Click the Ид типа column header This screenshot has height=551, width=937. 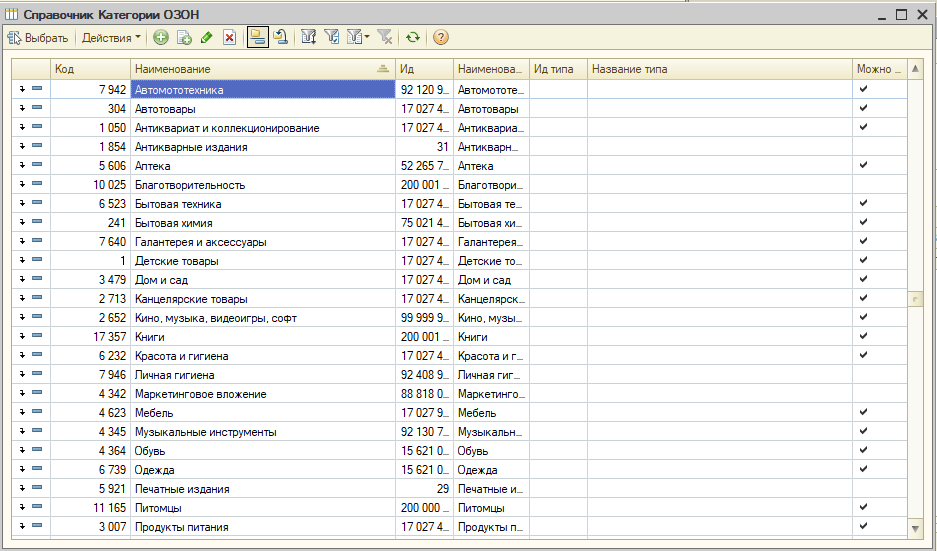pos(558,69)
